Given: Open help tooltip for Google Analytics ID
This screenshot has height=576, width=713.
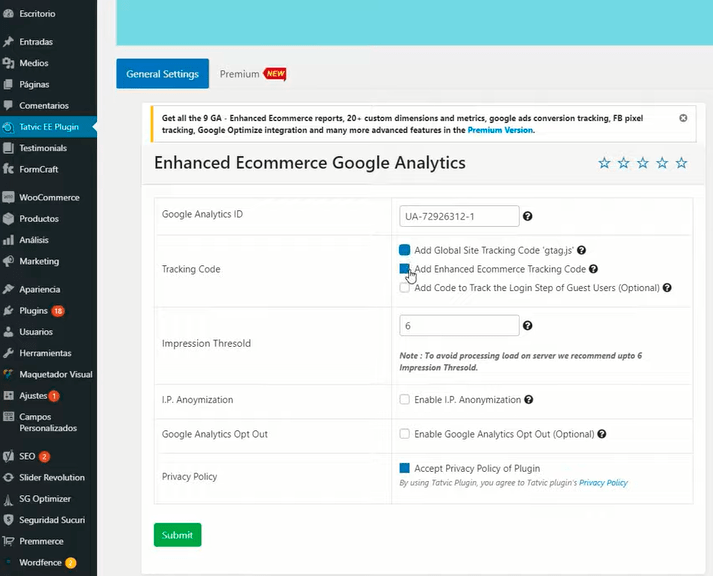Looking at the screenshot, I should pyautogui.click(x=527, y=216).
